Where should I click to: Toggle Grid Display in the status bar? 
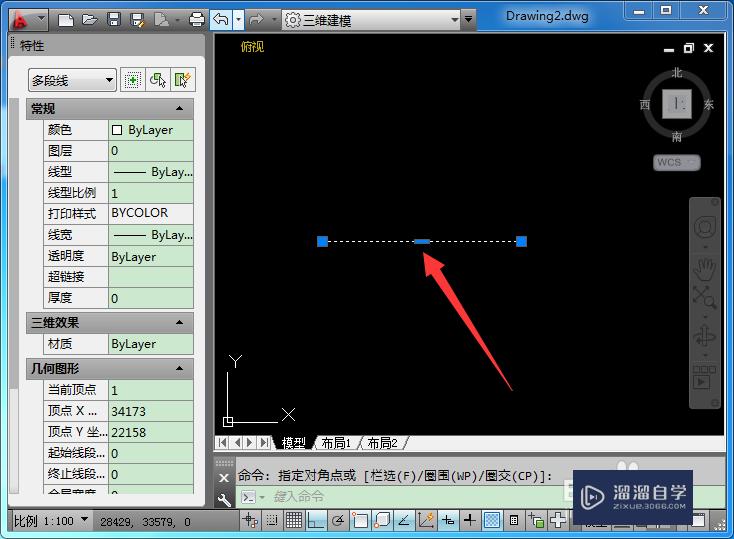coord(294,520)
